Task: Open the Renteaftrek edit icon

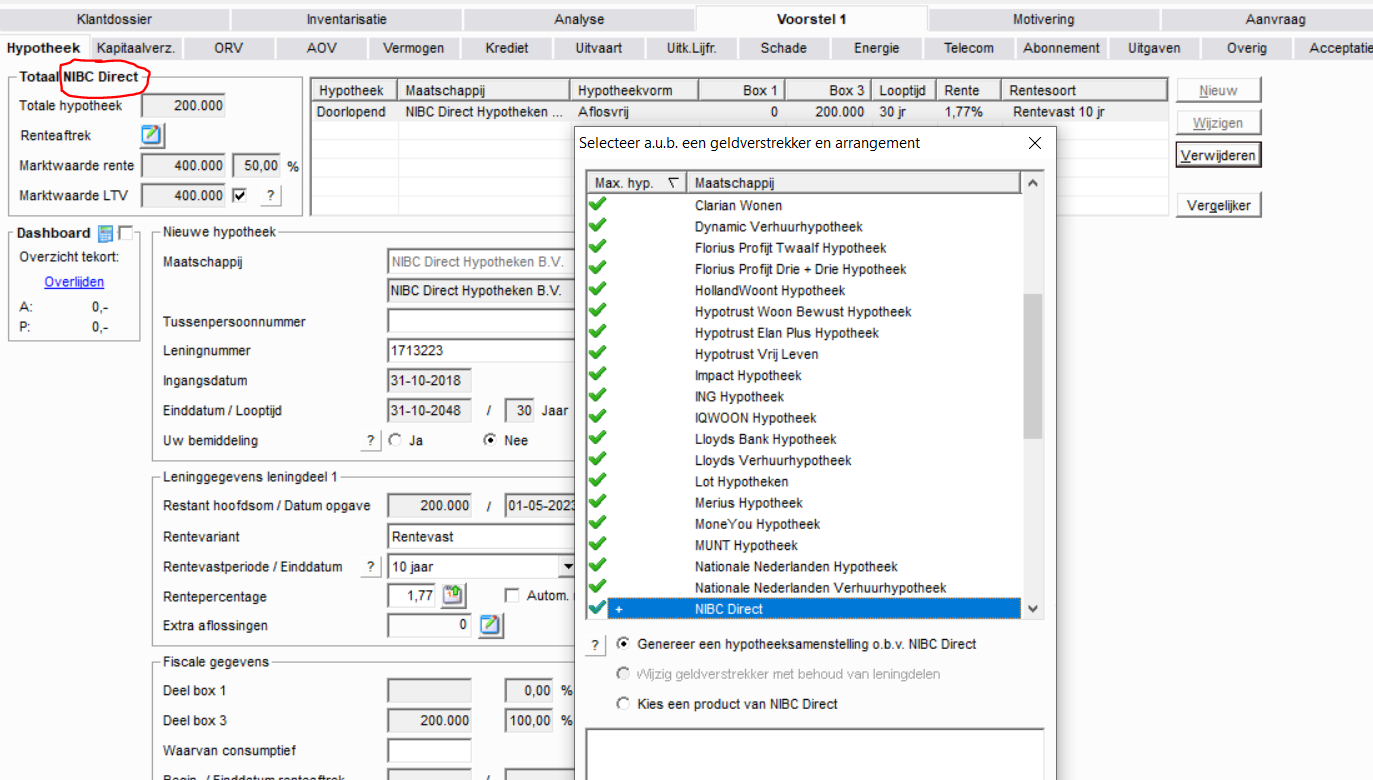Action: tap(152, 135)
